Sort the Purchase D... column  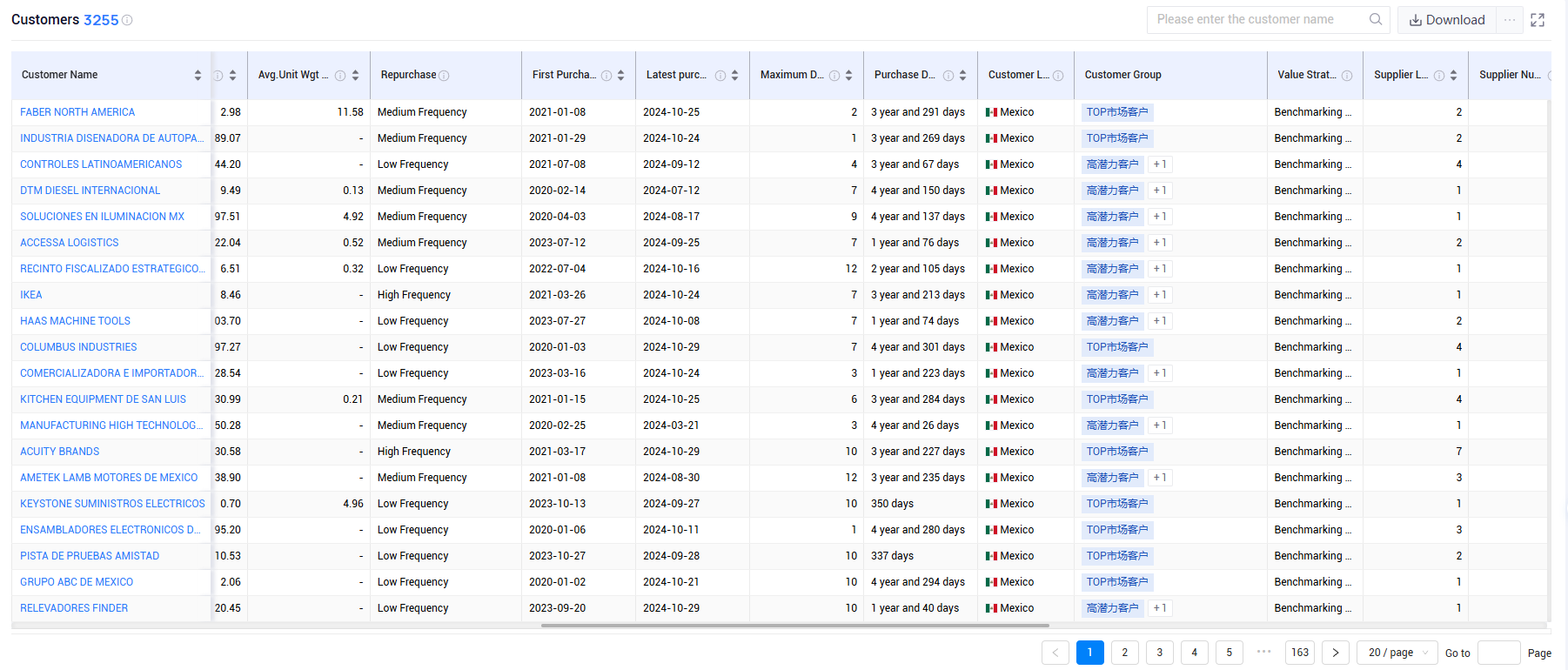point(962,76)
